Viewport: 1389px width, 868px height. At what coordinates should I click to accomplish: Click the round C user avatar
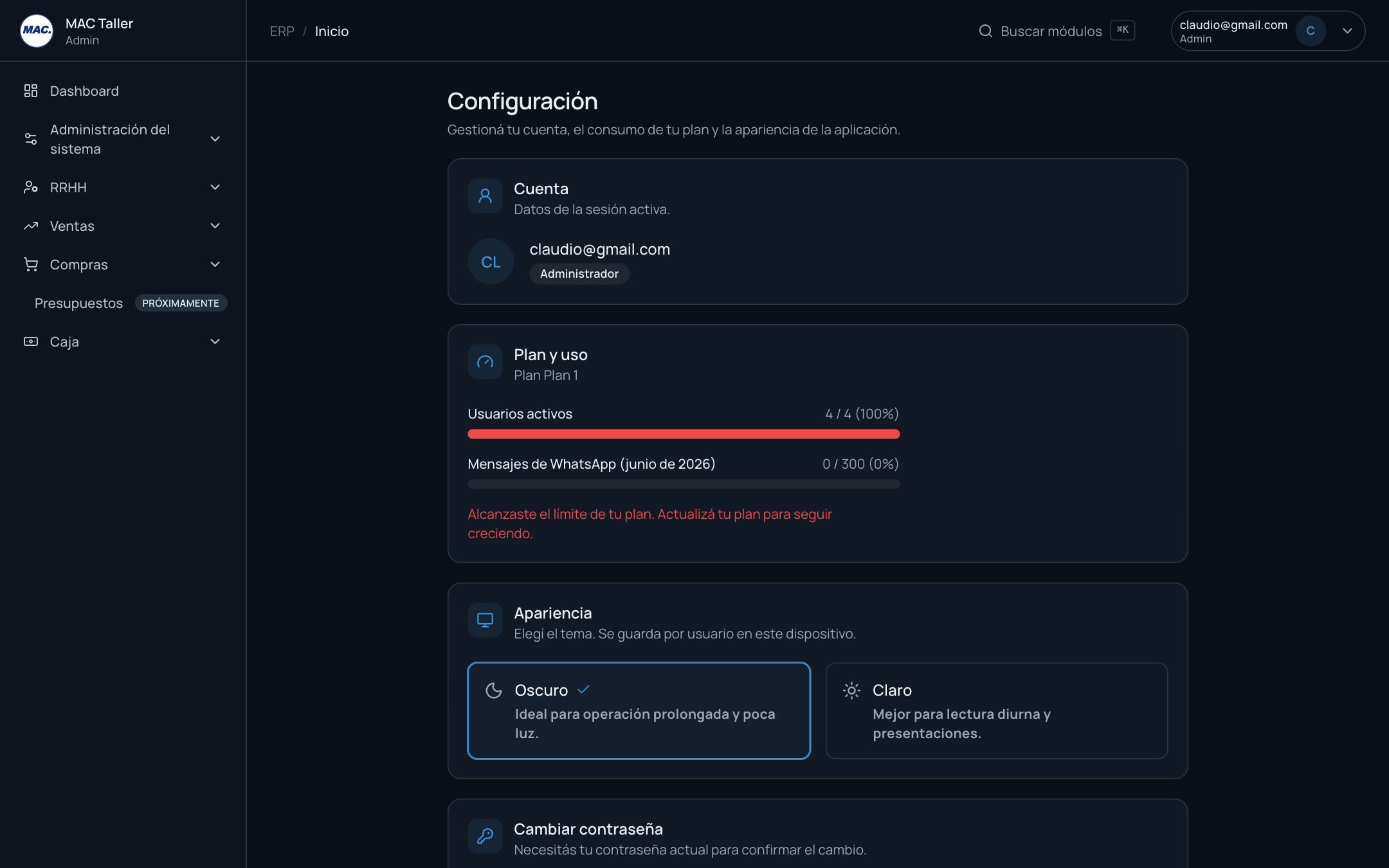pos(1311,31)
